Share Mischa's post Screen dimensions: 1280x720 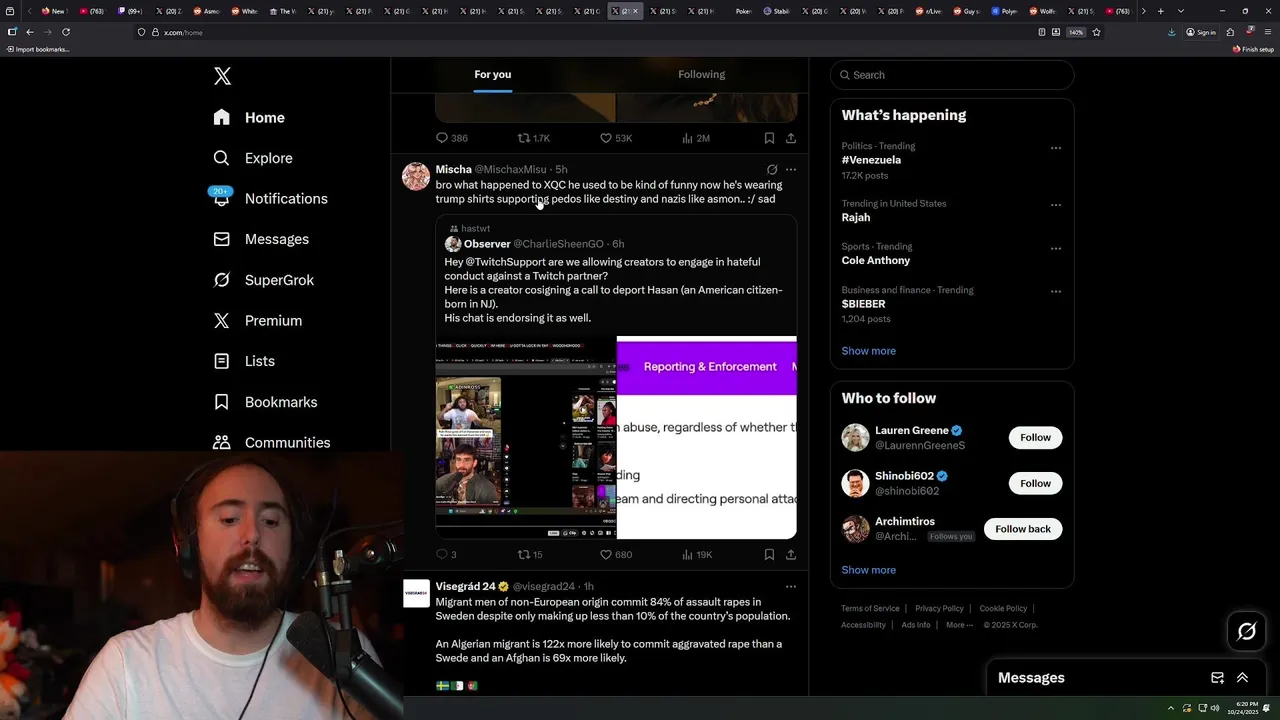[791, 554]
